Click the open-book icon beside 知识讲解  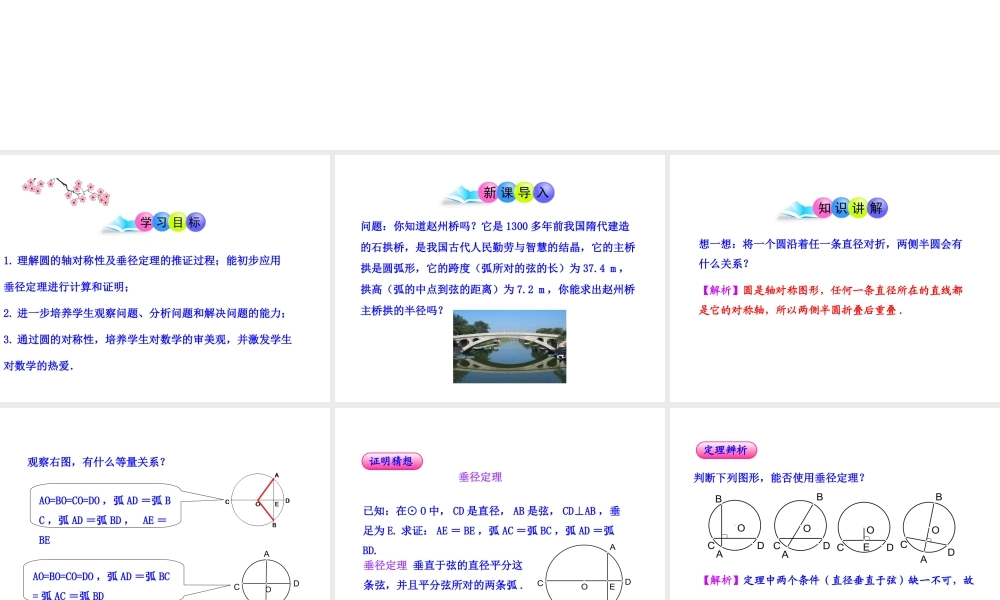[x=793, y=208]
